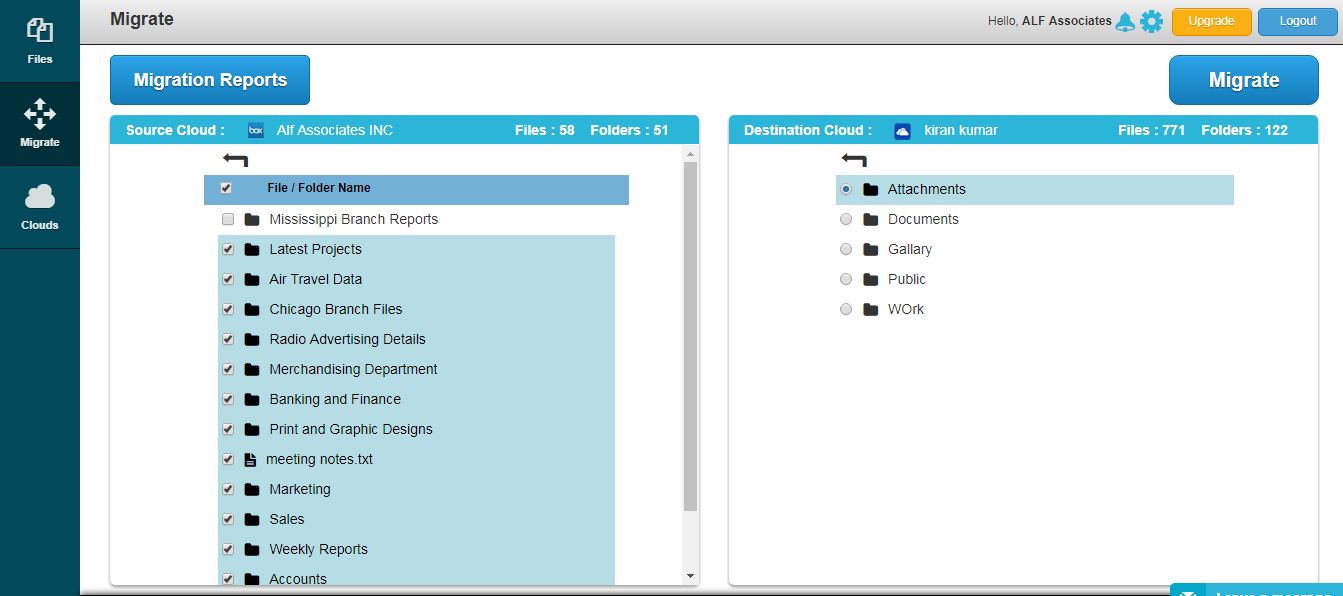1343x596 pixels.
Task: Click the OneDrive cloud icon
Action: coord(902,131)
